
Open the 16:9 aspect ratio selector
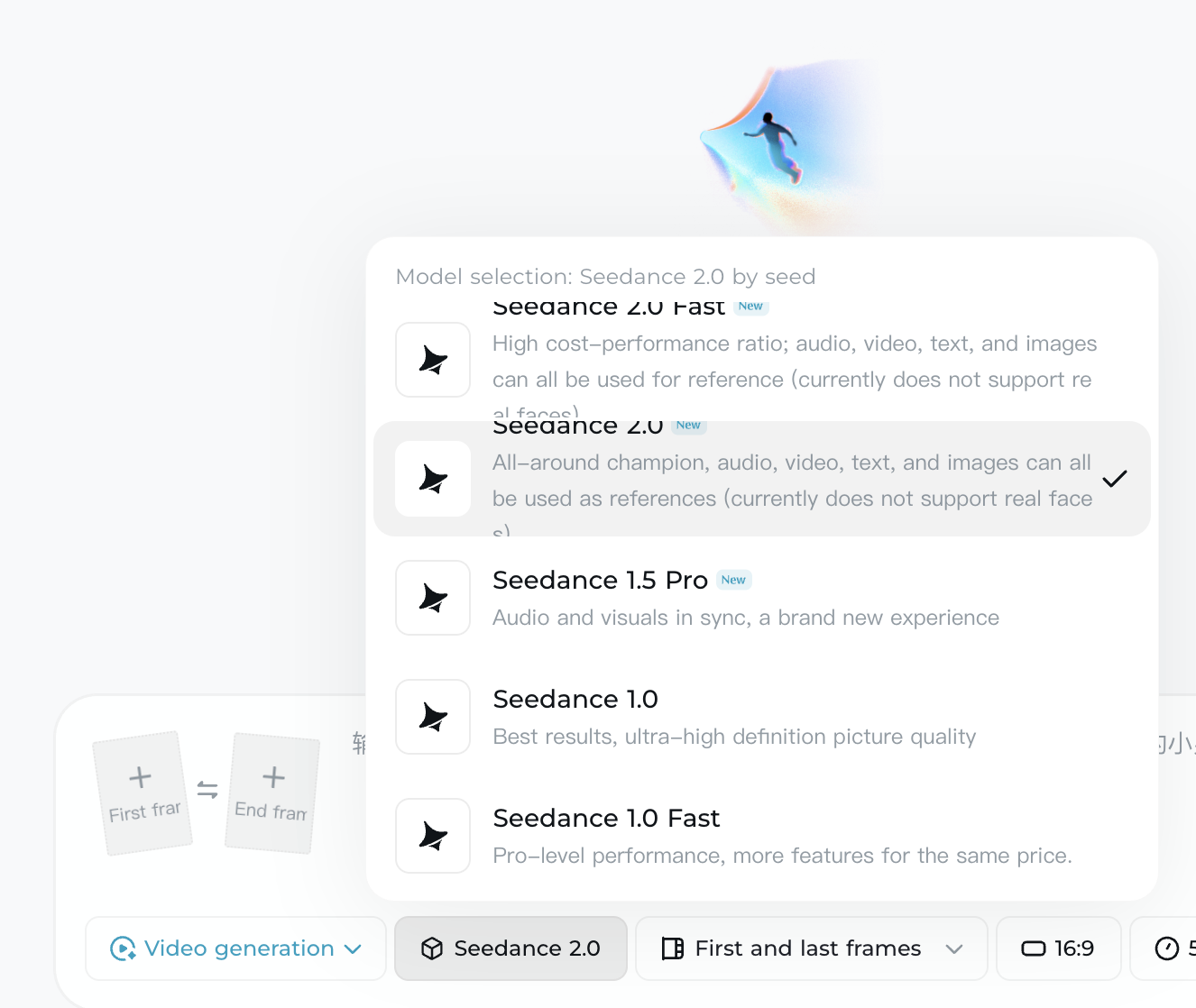(x=1059, y=948)
